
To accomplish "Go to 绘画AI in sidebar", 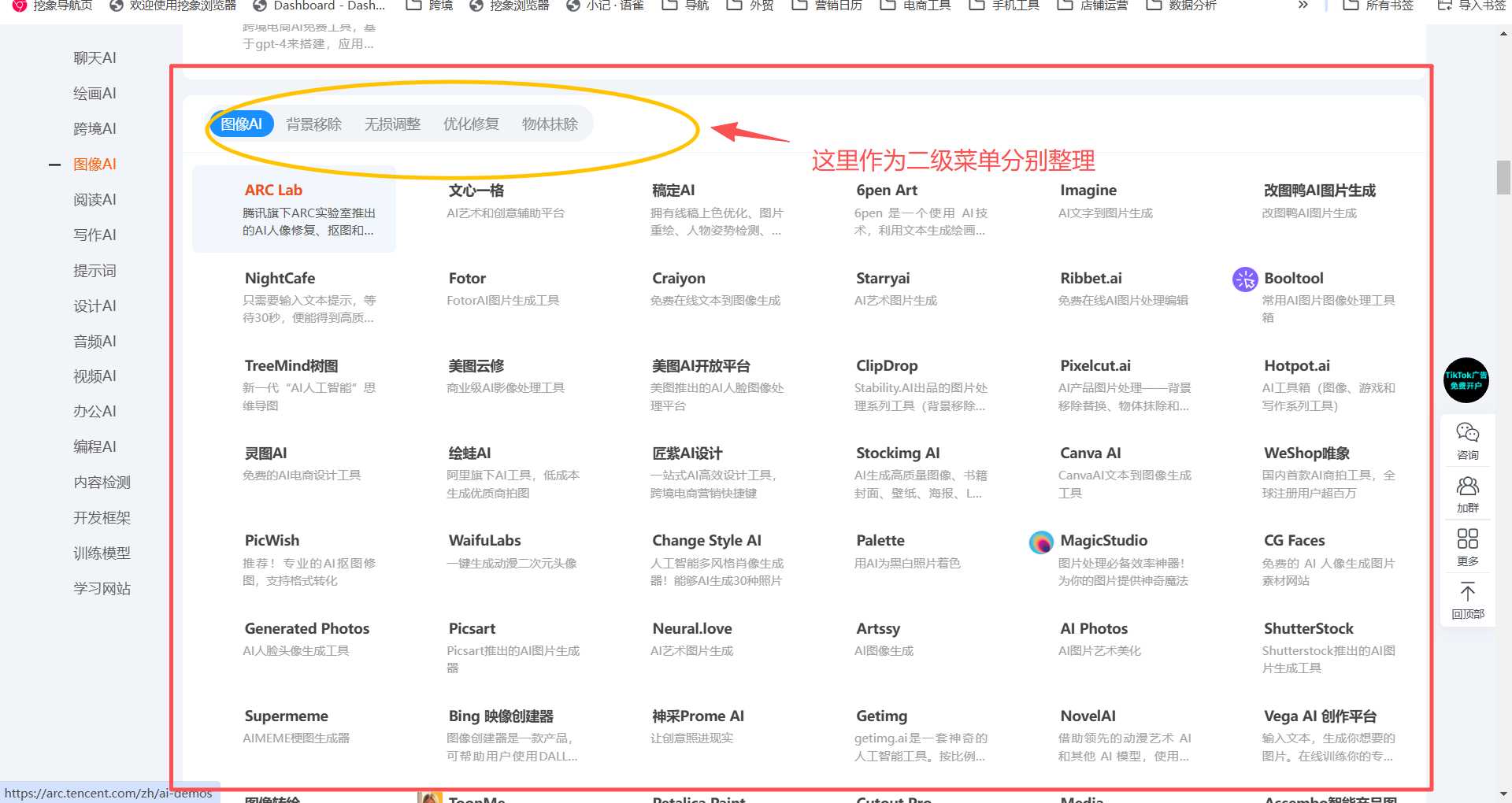I will click(x=94, y=94).
